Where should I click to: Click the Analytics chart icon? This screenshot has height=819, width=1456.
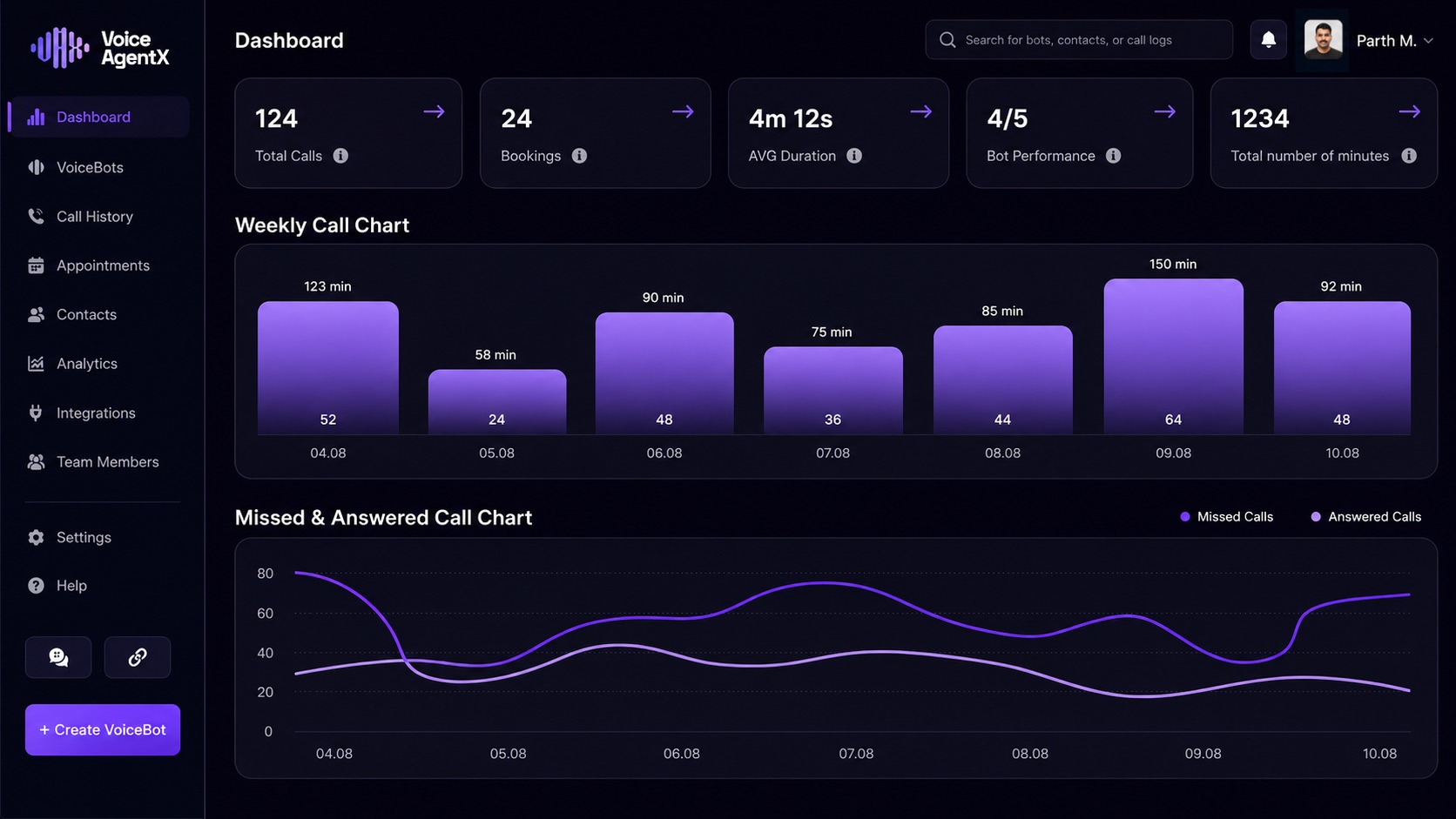[x=36, y=364]
